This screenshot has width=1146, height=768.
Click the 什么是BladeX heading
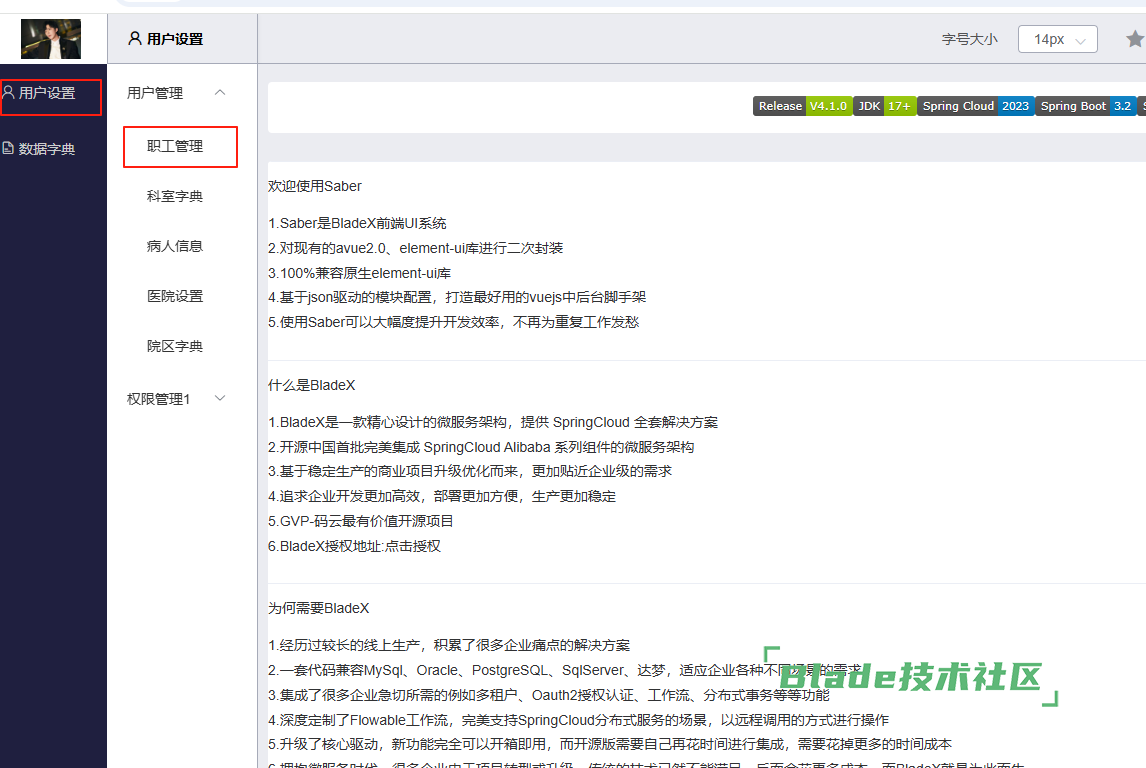312,385
